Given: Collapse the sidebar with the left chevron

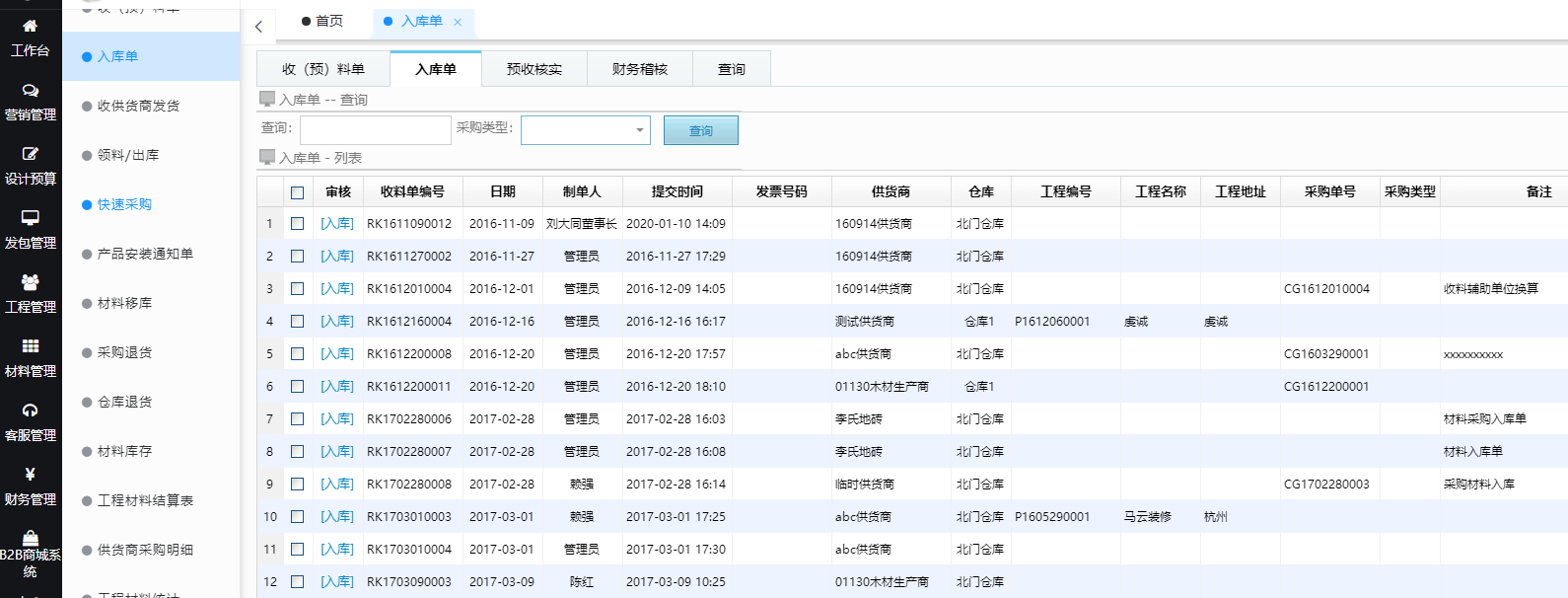Looking at the screenshot, I should tap(258, 27).
